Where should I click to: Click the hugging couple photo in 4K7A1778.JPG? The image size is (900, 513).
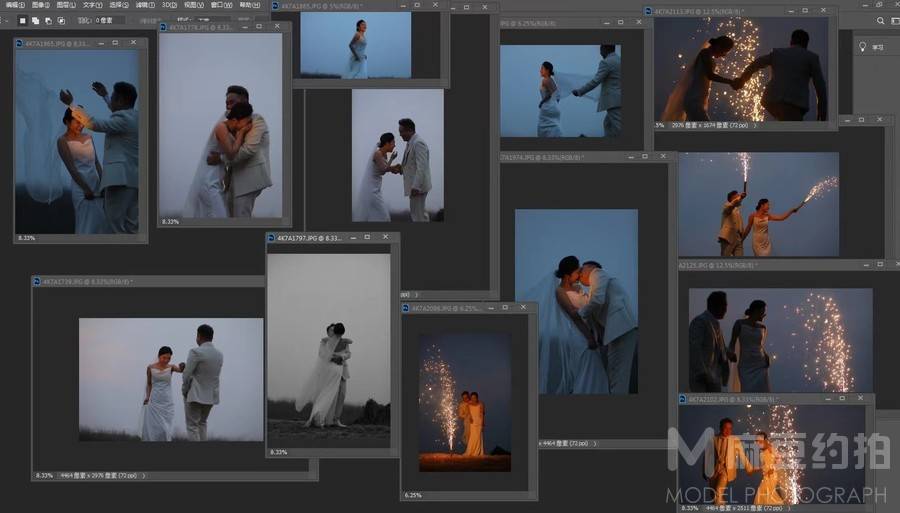click(x=220, y=125)
